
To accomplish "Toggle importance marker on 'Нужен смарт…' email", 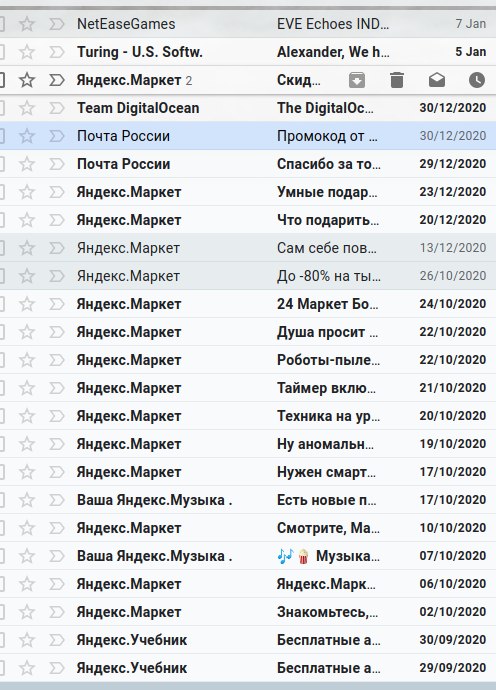I will pyautogui.click(x=57, y=472).
